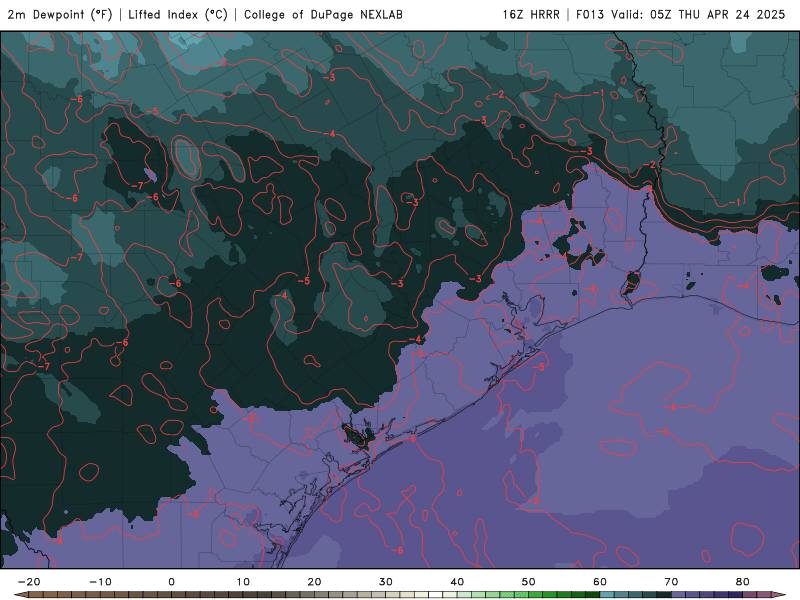The height and width of the screenshot is (600, 800).
Task: Click the '2m Dewpoint (°F)' title text
Action: 60,14
